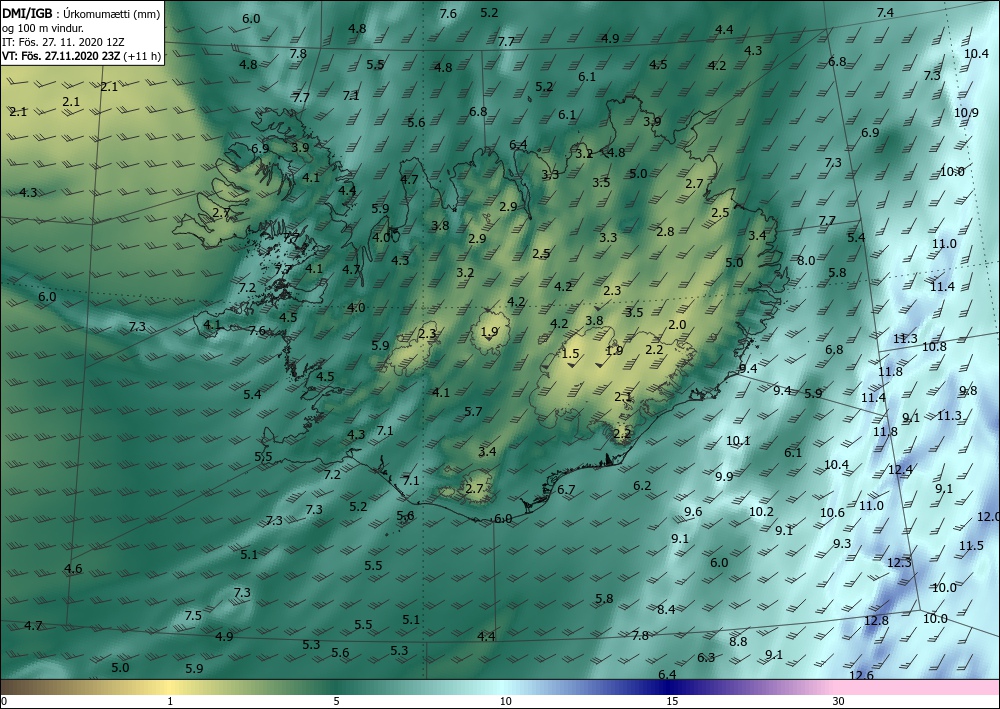Viewport: 1000px width, 709px height.
Task: Click the 9.8 precipitation value
Action: click(x=968, y=391)
